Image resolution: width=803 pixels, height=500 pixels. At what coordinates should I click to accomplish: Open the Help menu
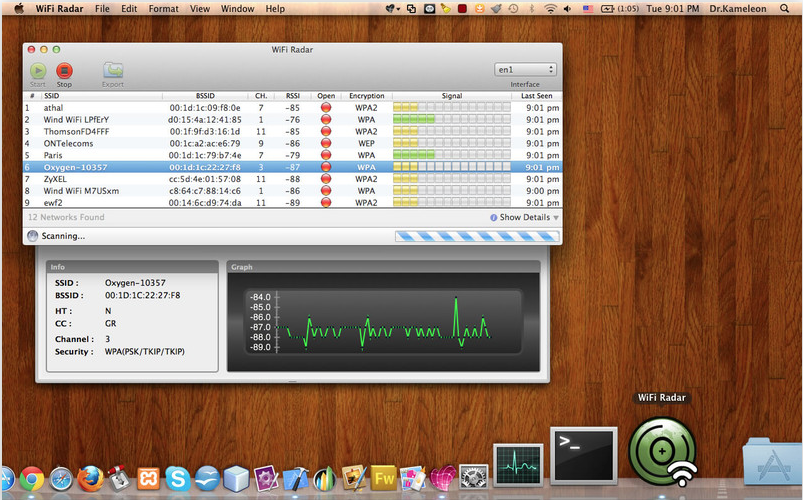(275, 9)
